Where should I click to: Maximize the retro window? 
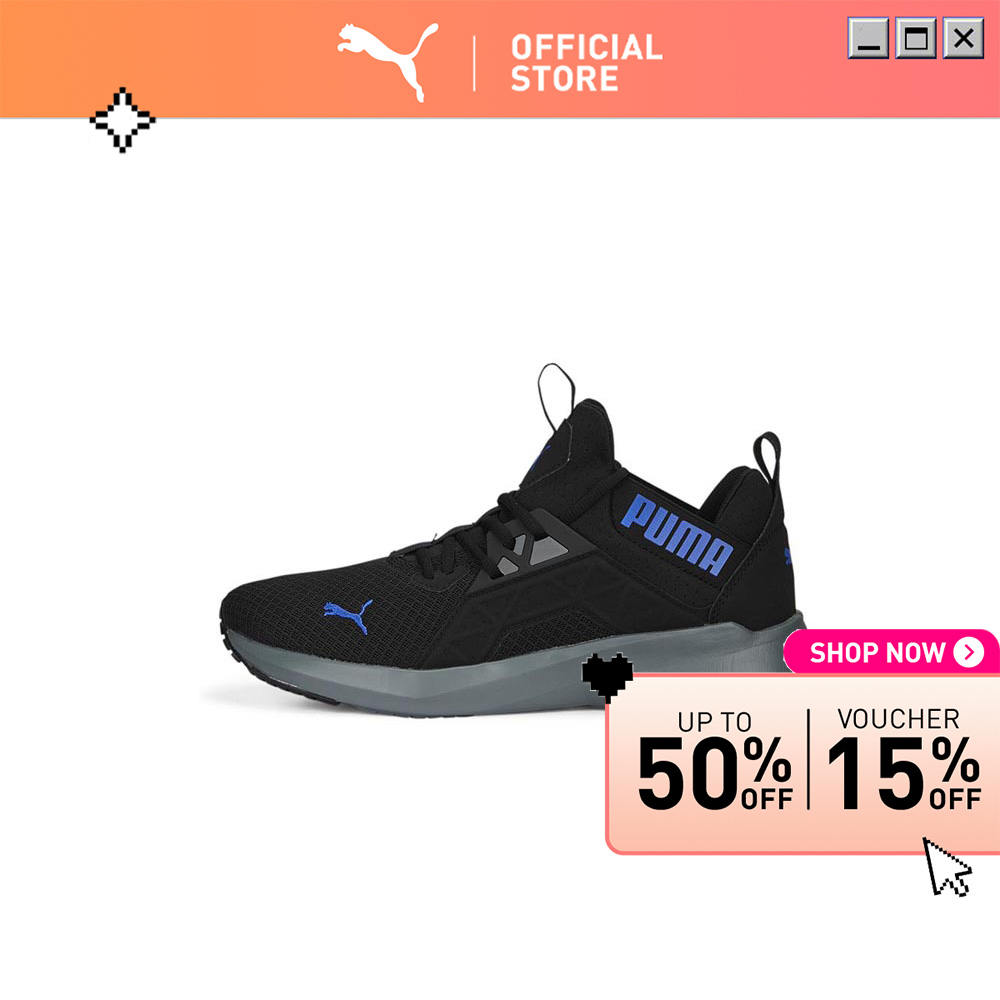point(916,38)
